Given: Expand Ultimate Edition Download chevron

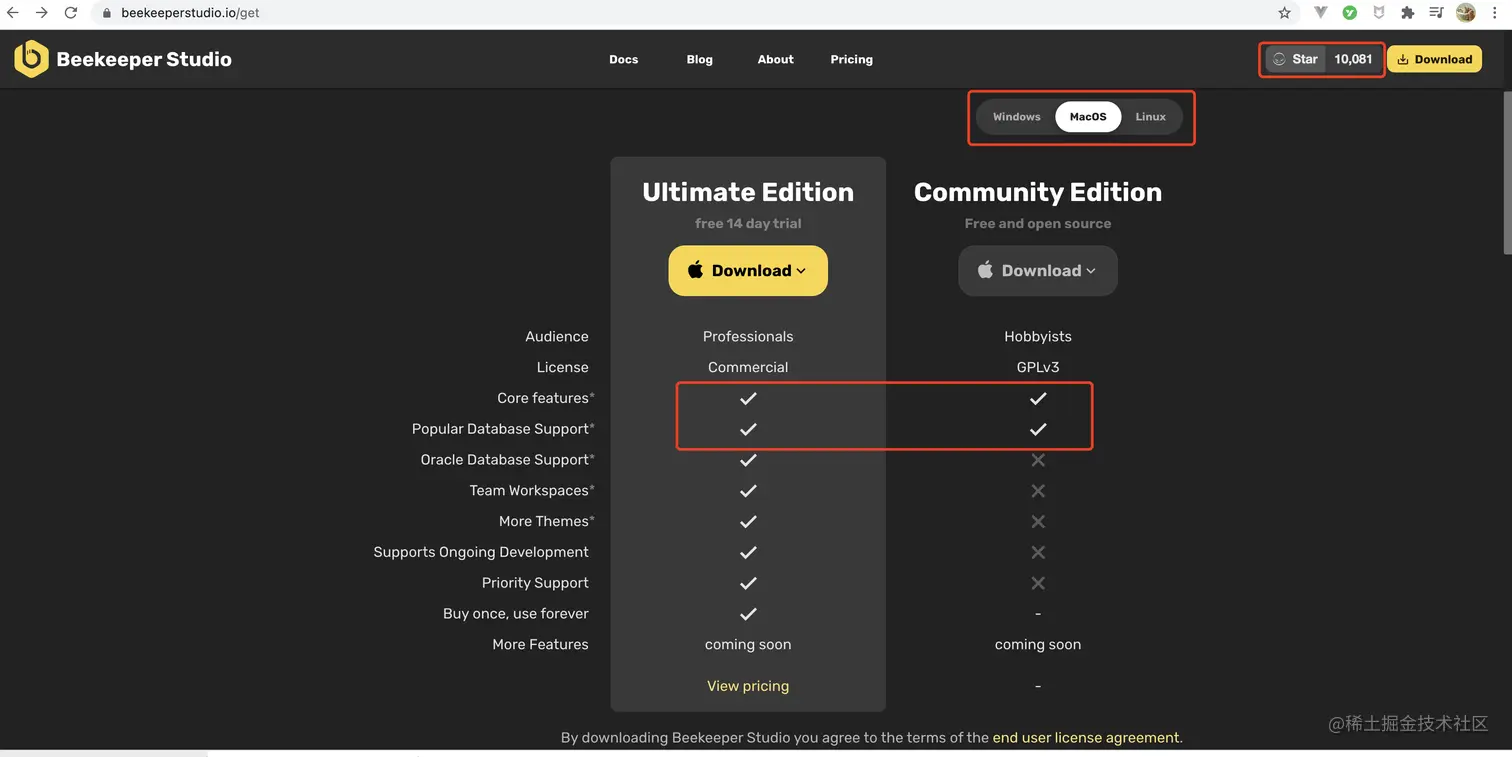Looking at the screenshot, I should [801, 271].
